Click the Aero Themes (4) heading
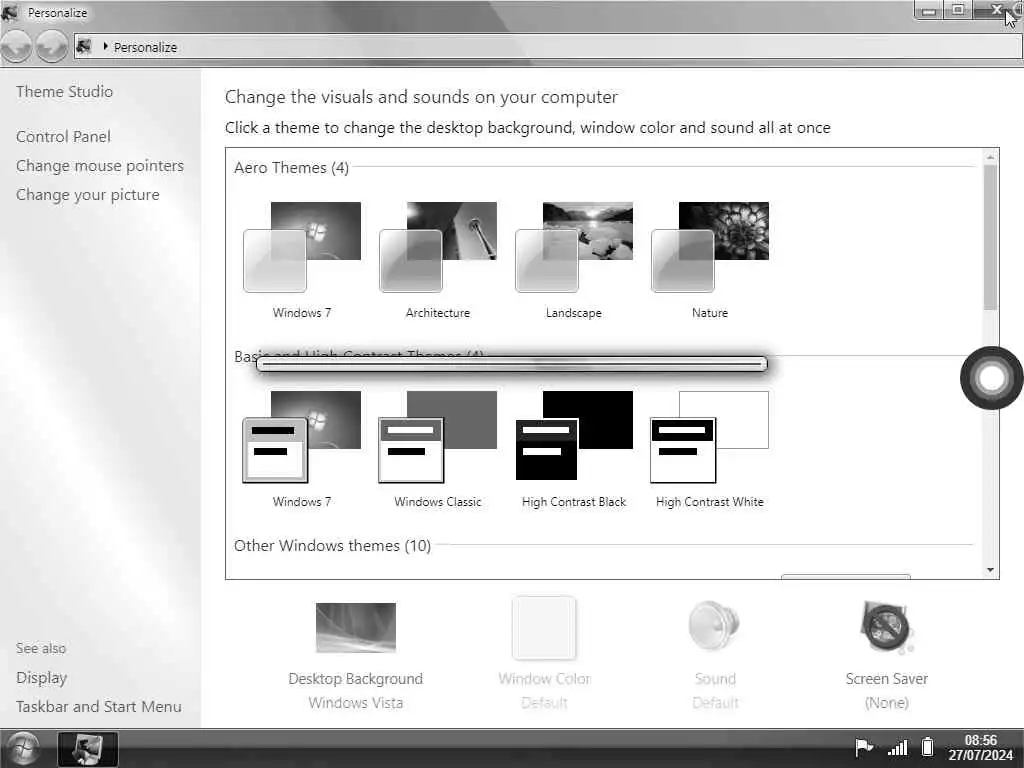The width and height of the screenshot is (1024, 768). point(291,168)
